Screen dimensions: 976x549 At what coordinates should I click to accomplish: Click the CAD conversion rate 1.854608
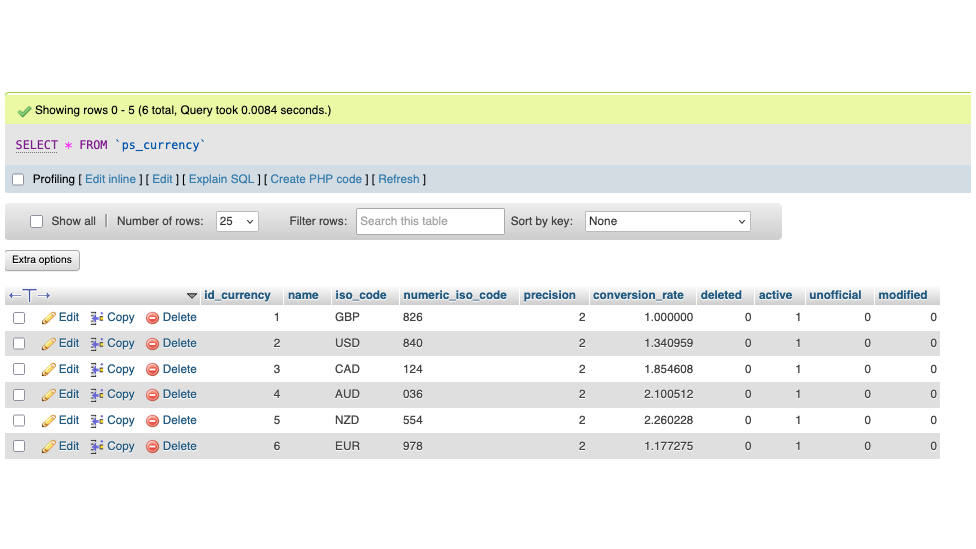669,370
